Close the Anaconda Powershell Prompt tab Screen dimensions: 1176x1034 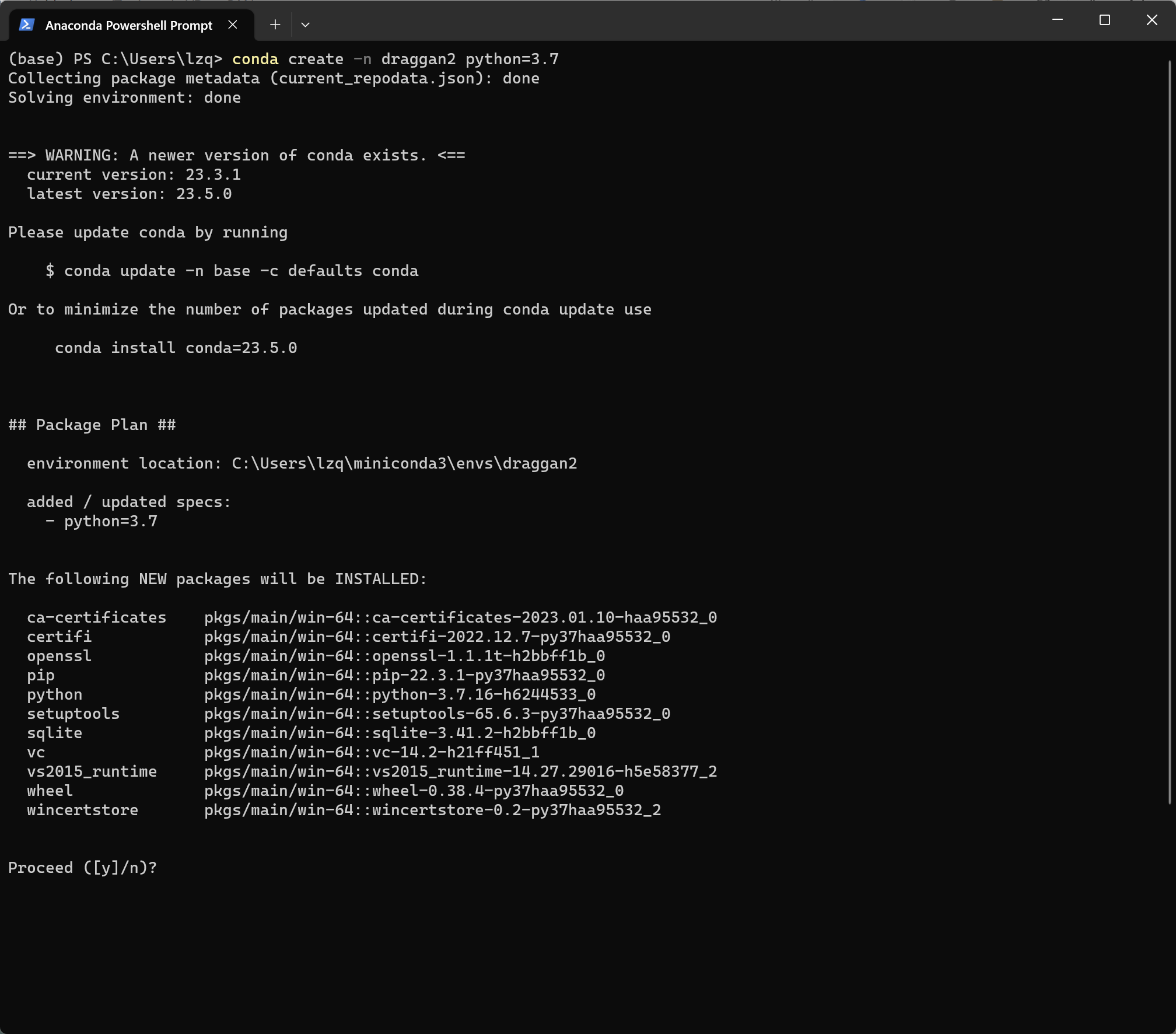click(233, 25)
